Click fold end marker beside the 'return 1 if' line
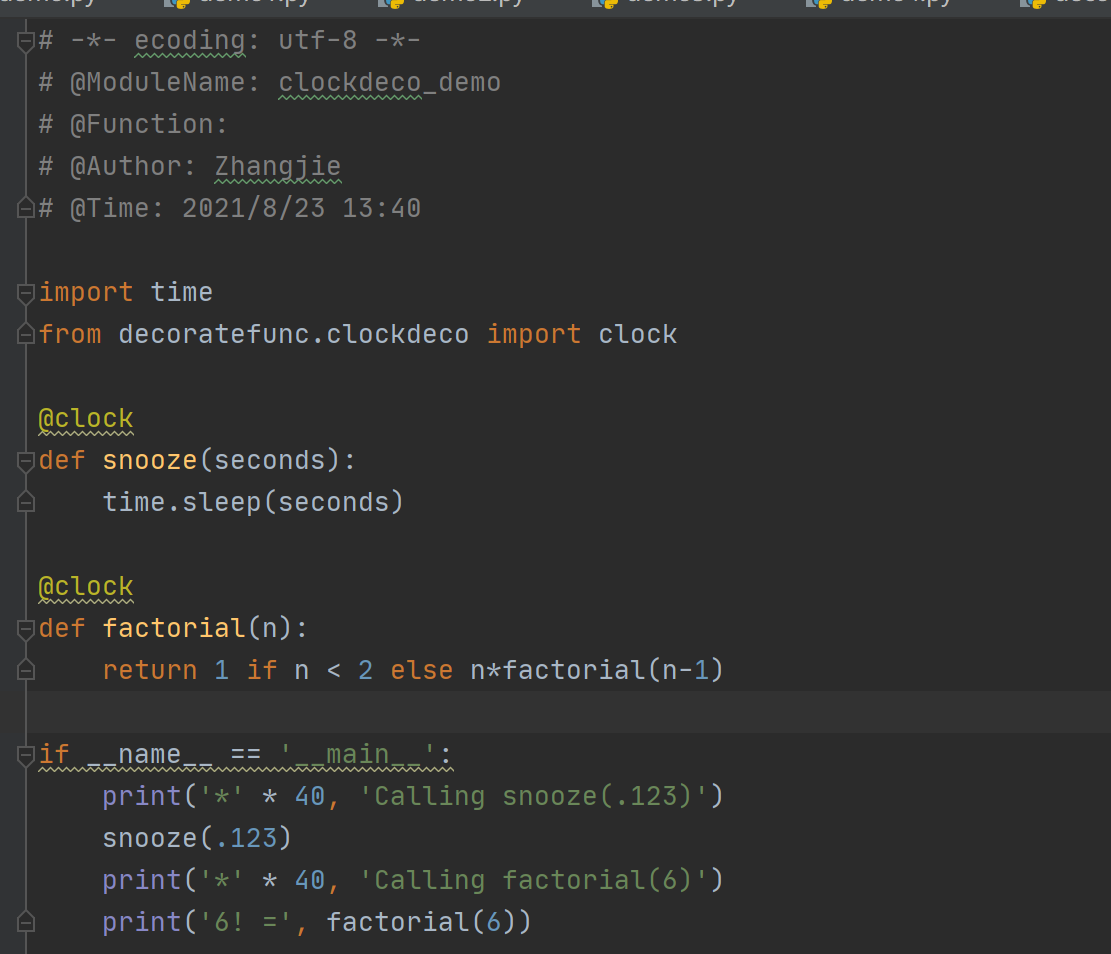1111x954 pixels. pos(26,670)
